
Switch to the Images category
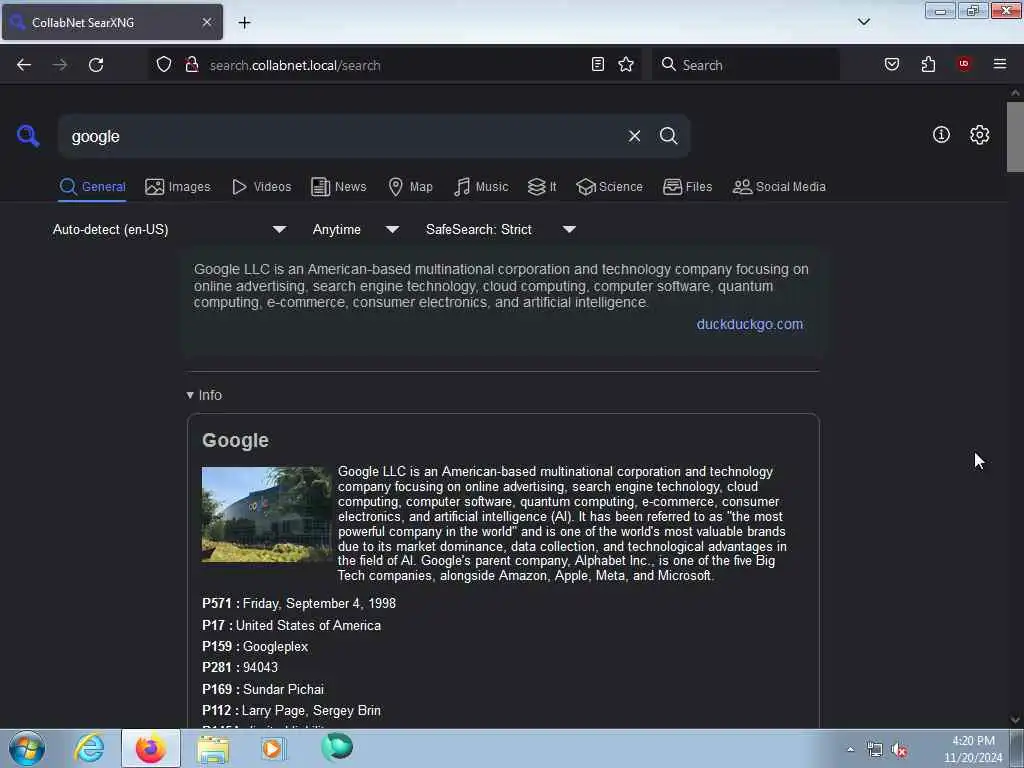178,187
